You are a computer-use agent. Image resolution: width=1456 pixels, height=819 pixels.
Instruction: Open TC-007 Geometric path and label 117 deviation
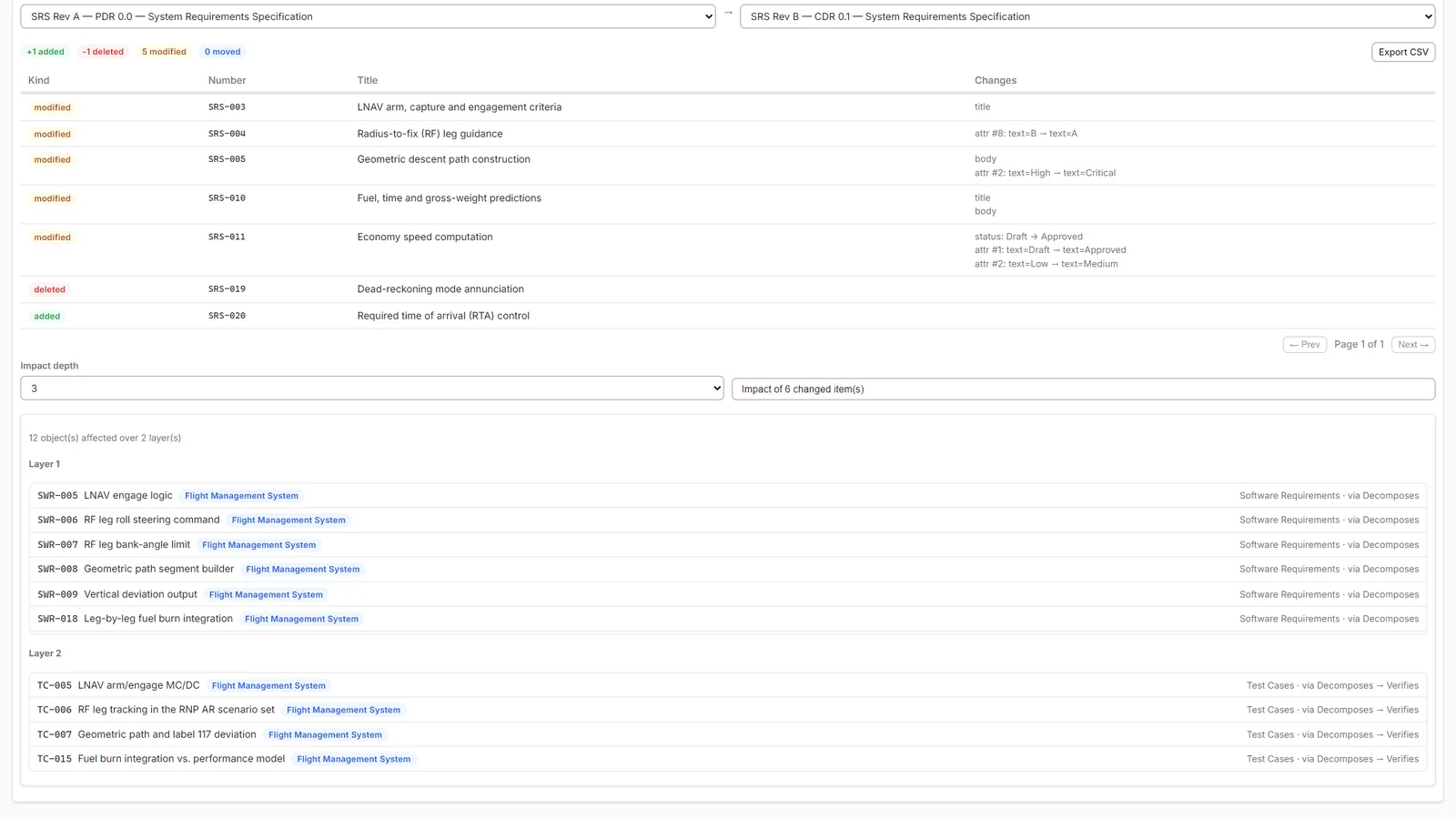[x=728, y=734]
